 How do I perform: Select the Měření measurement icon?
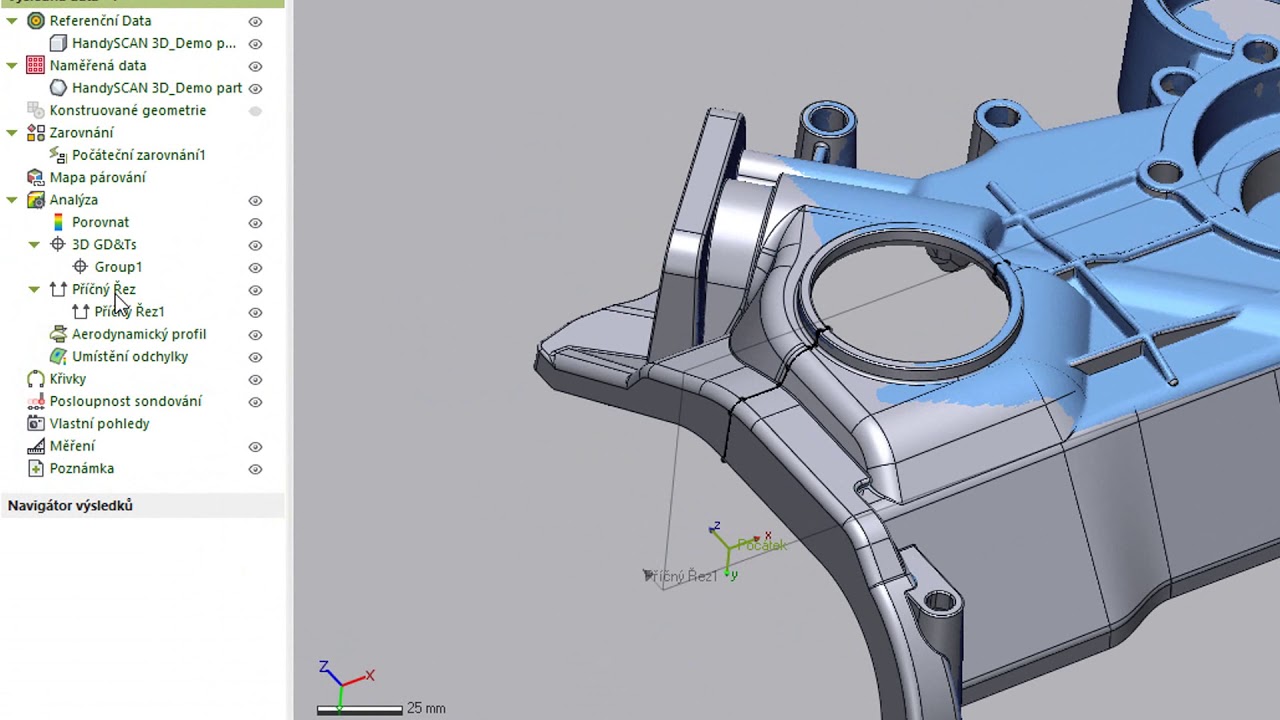coord(36,446)
